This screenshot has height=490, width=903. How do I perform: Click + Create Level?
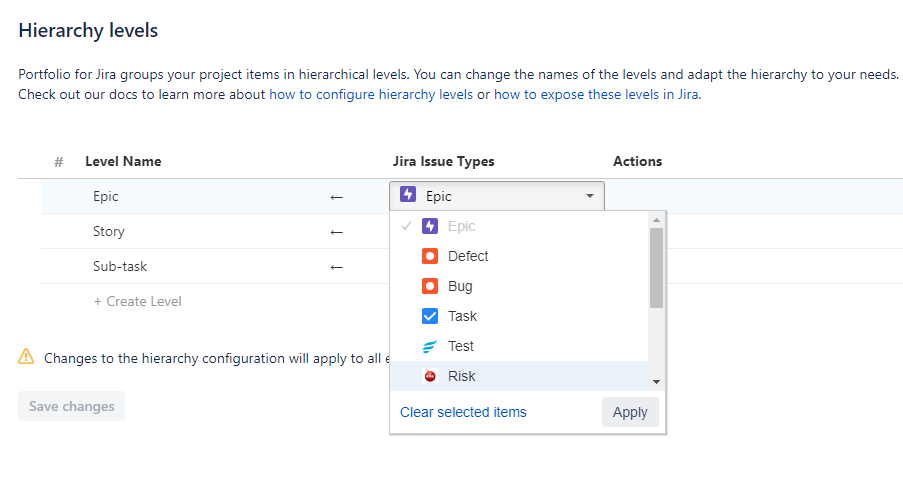coord(137,301)
